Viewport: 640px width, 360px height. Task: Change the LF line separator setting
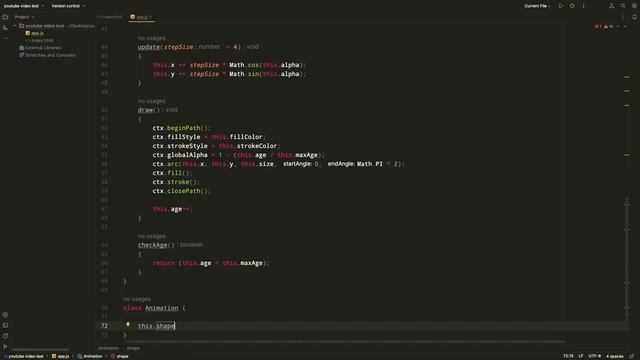coord(581,356)
